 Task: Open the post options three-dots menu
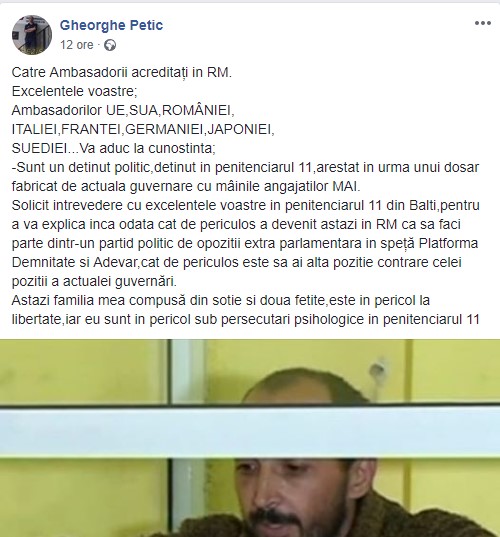click(x=483, y=23)
